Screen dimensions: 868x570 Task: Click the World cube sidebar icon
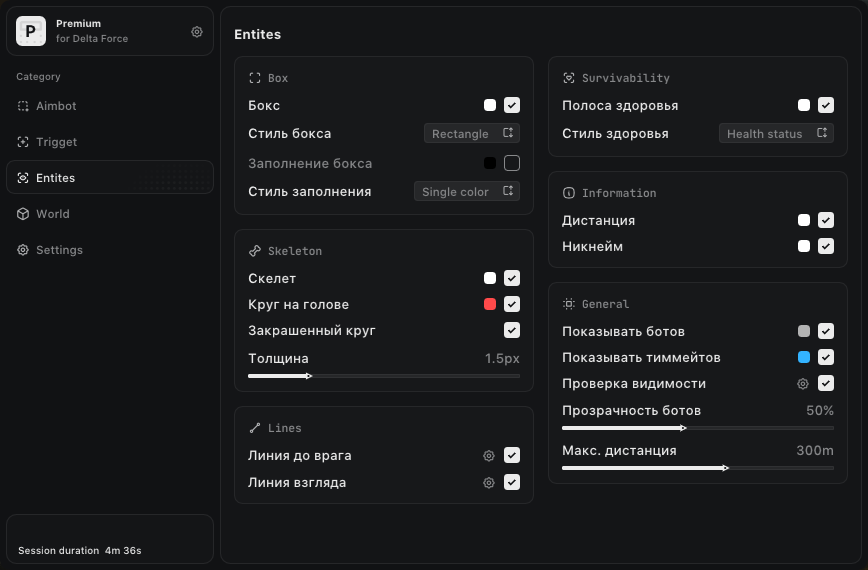(x=23, y=214)
